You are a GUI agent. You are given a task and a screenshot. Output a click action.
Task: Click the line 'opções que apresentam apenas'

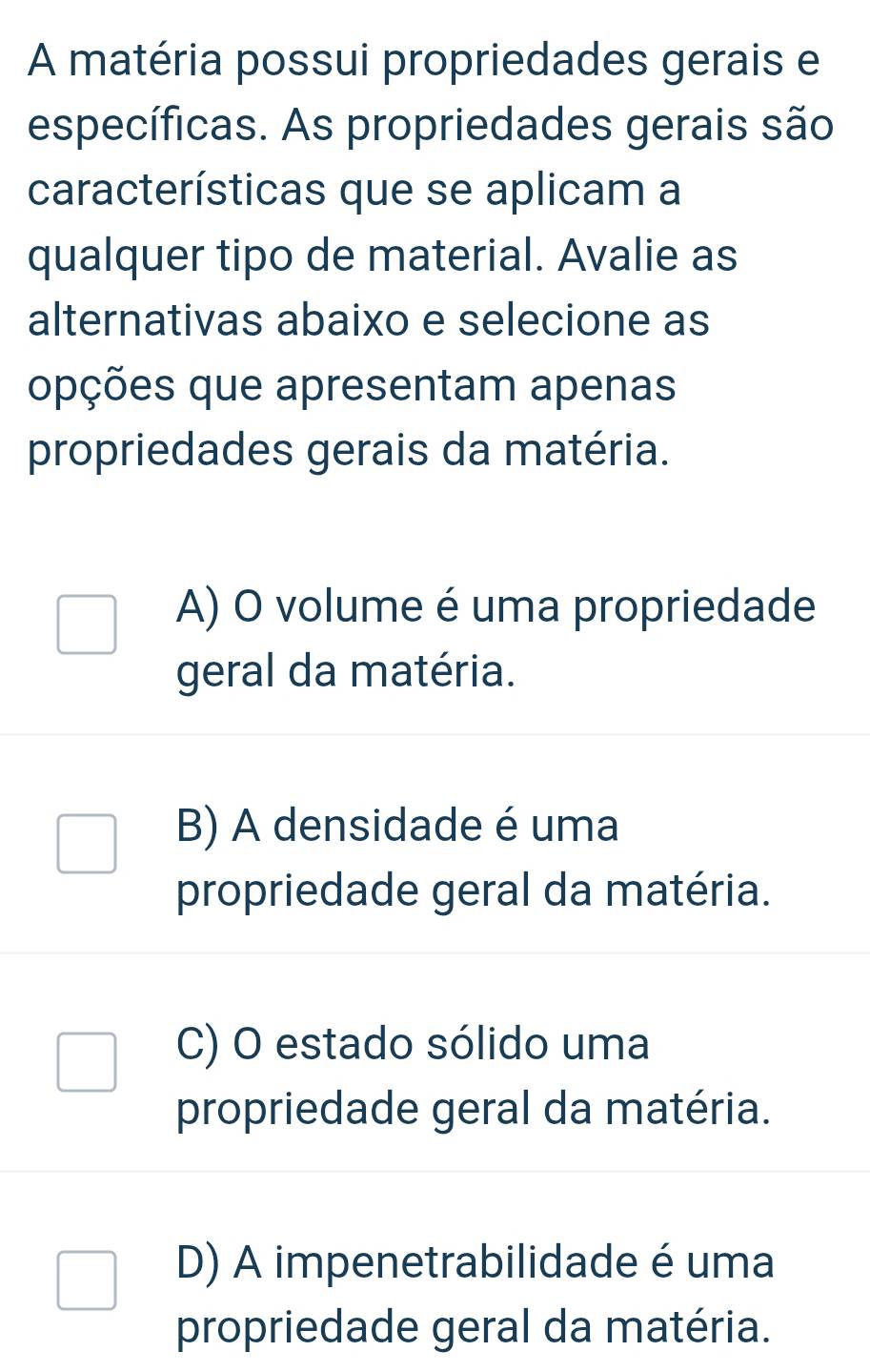pyautogui.click(x=353, y=386)
